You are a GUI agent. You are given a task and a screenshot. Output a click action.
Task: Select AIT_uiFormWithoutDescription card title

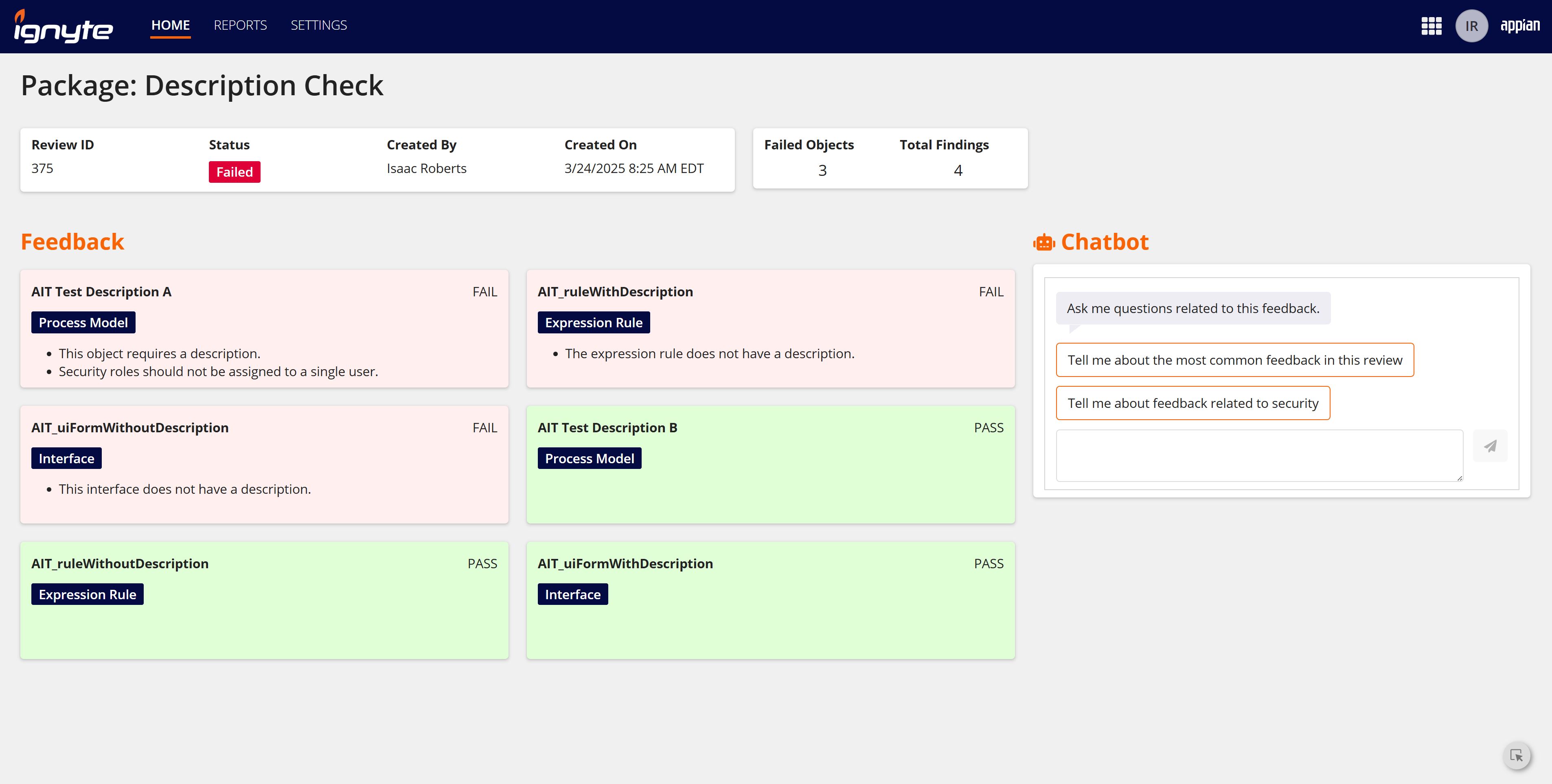point(130,427)
